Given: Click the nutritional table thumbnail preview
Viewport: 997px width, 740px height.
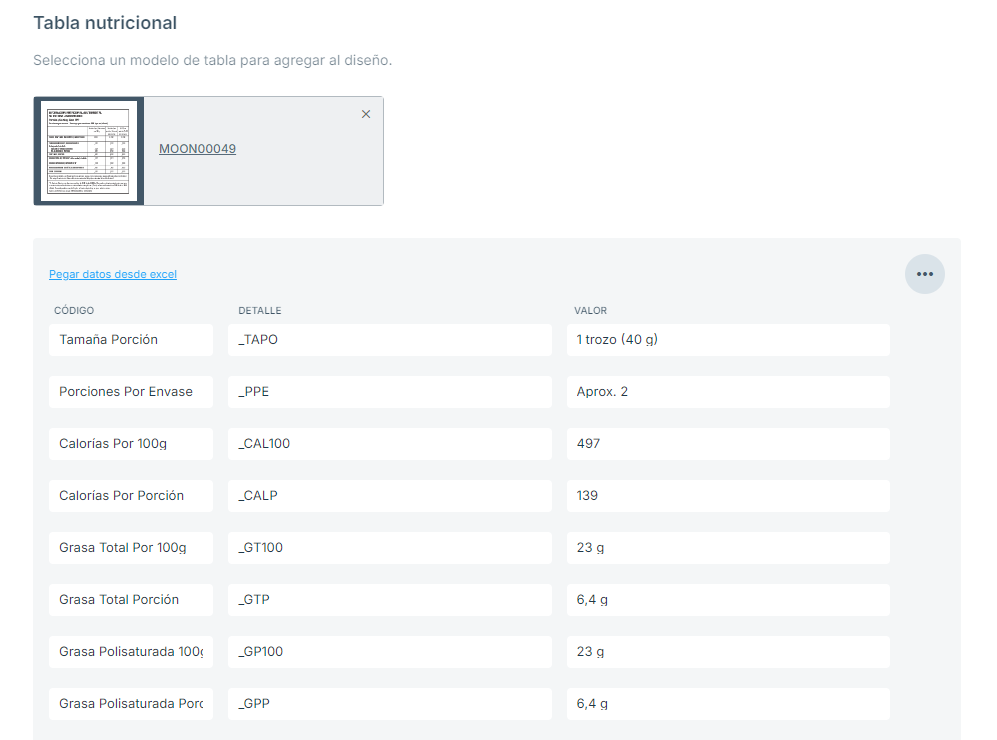Looking at the screenshot, I should click(x=89, y=151).
